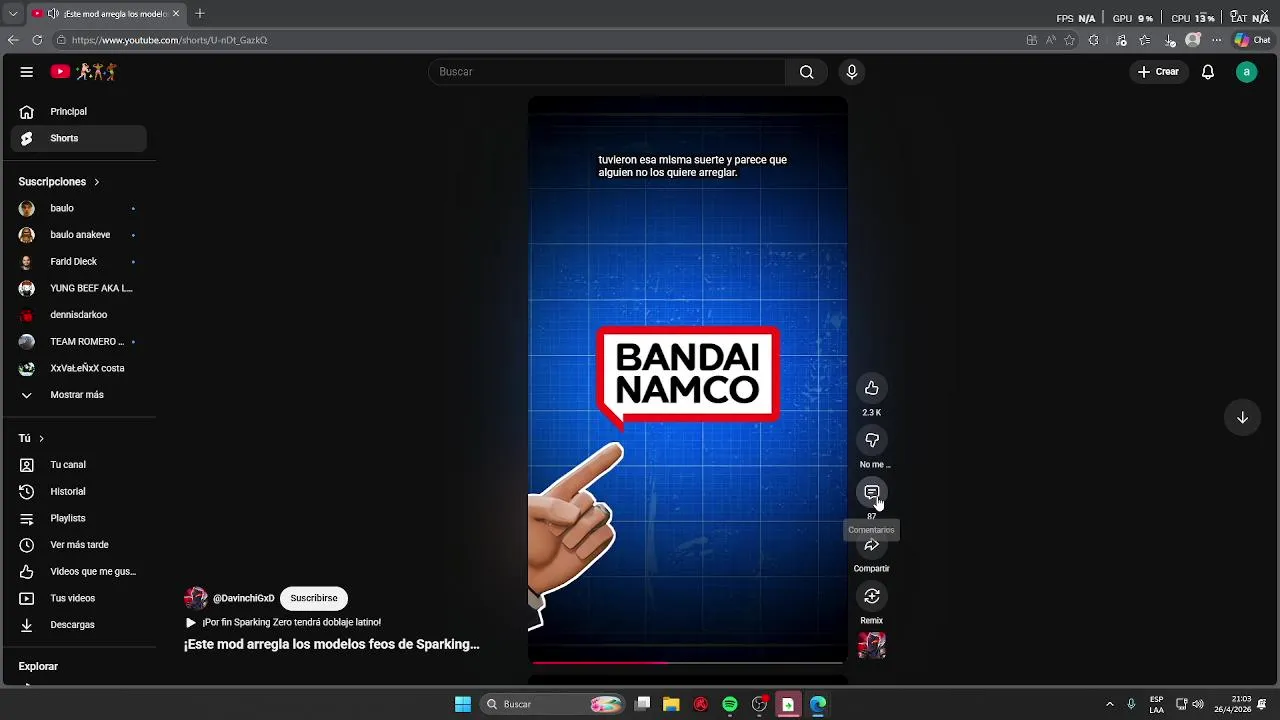This screenshot has height=720, width=1280.
Task: Open Videos que me gustan
Action: coord(79,572)
